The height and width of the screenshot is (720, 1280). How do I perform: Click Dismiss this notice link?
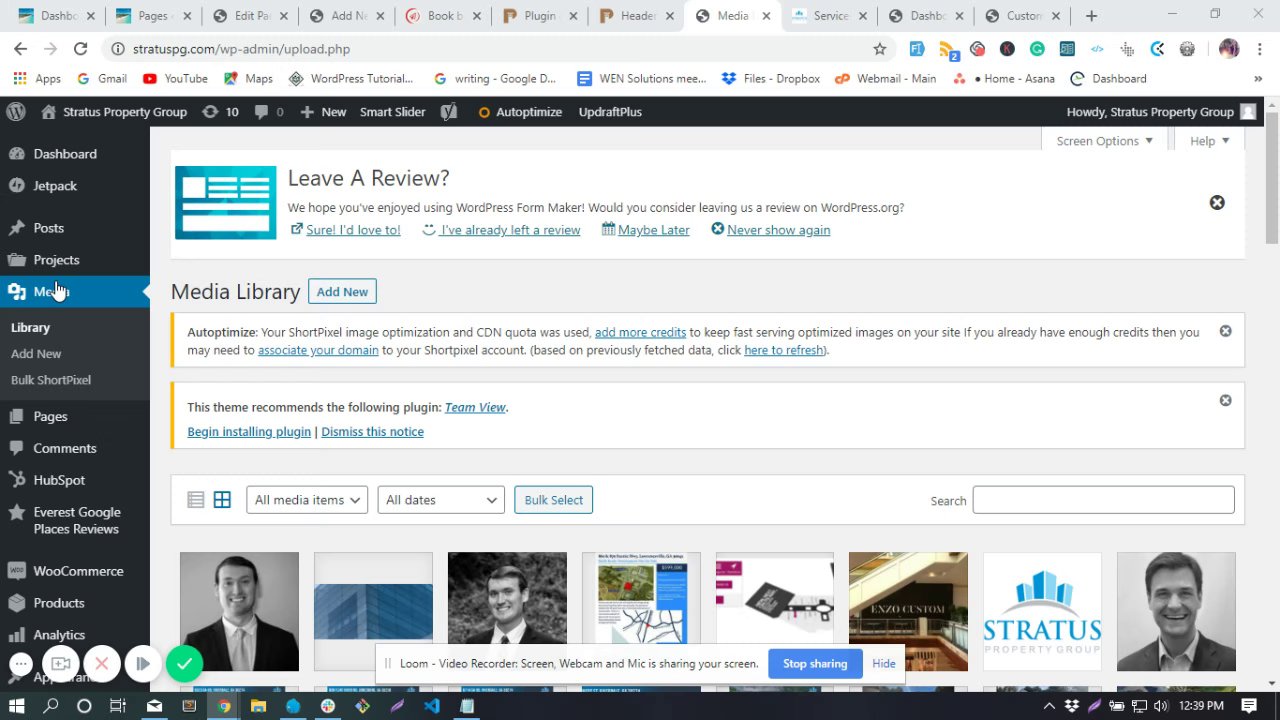click(372, 432)
